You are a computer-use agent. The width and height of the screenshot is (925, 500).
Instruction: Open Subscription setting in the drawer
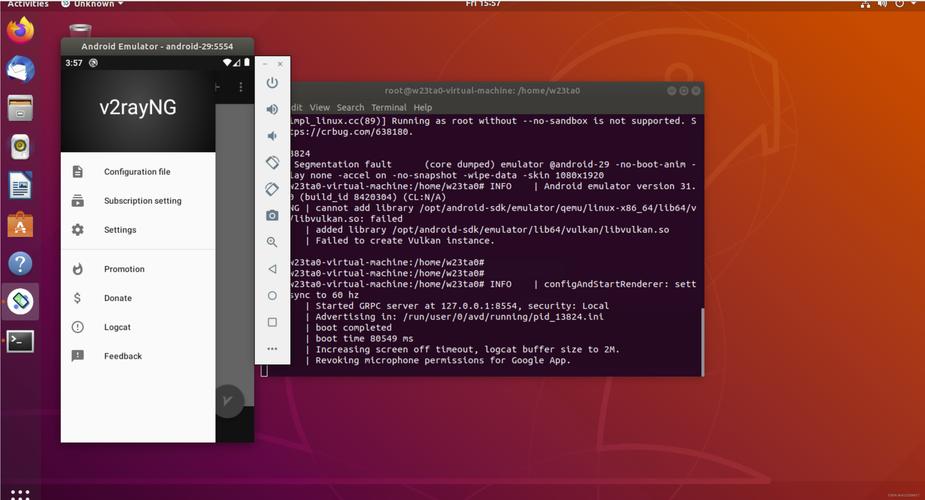click(142, 201)
